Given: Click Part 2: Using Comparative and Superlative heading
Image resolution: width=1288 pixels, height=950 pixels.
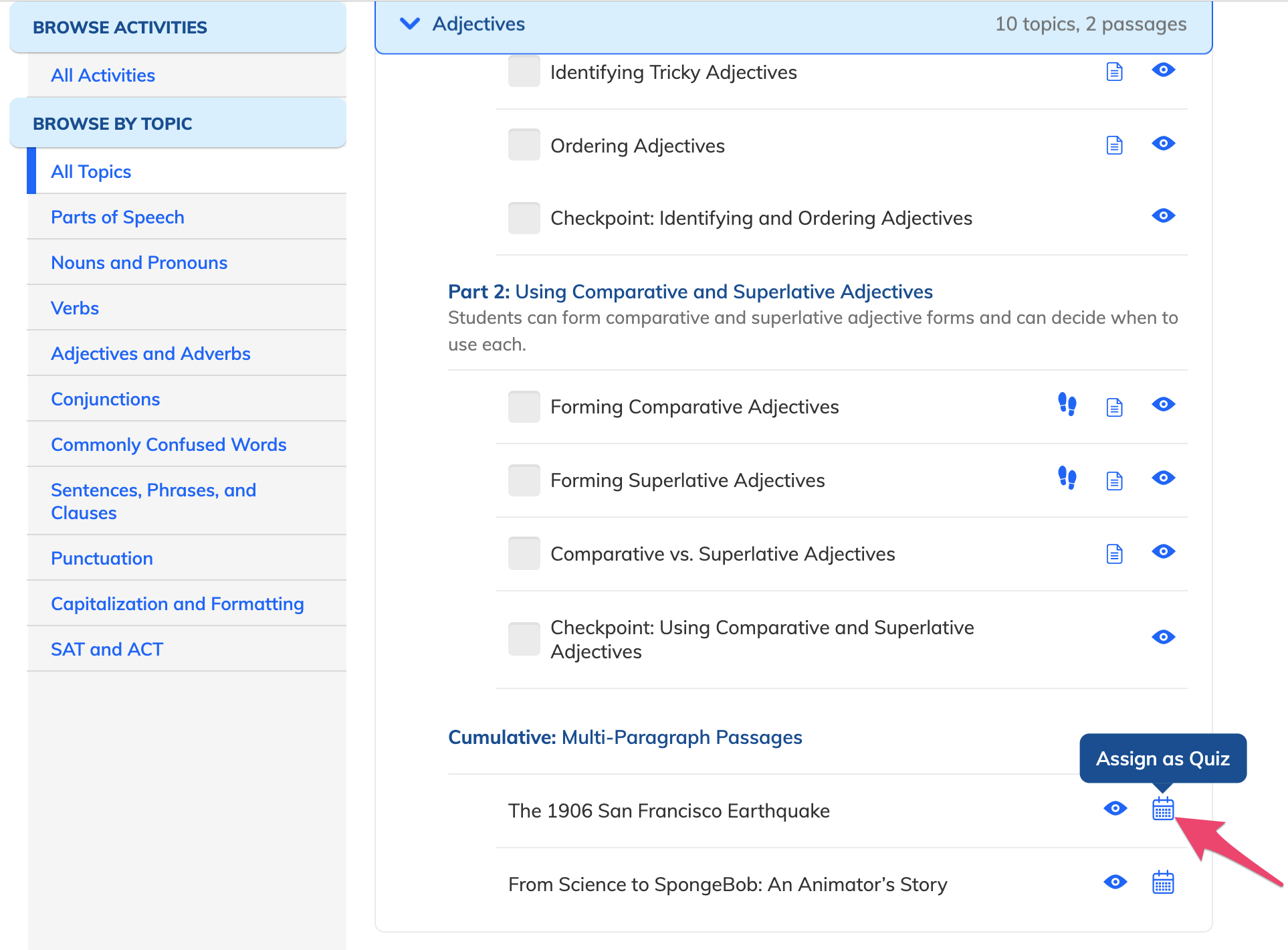Looking at the screenshot, I should 690,292.
